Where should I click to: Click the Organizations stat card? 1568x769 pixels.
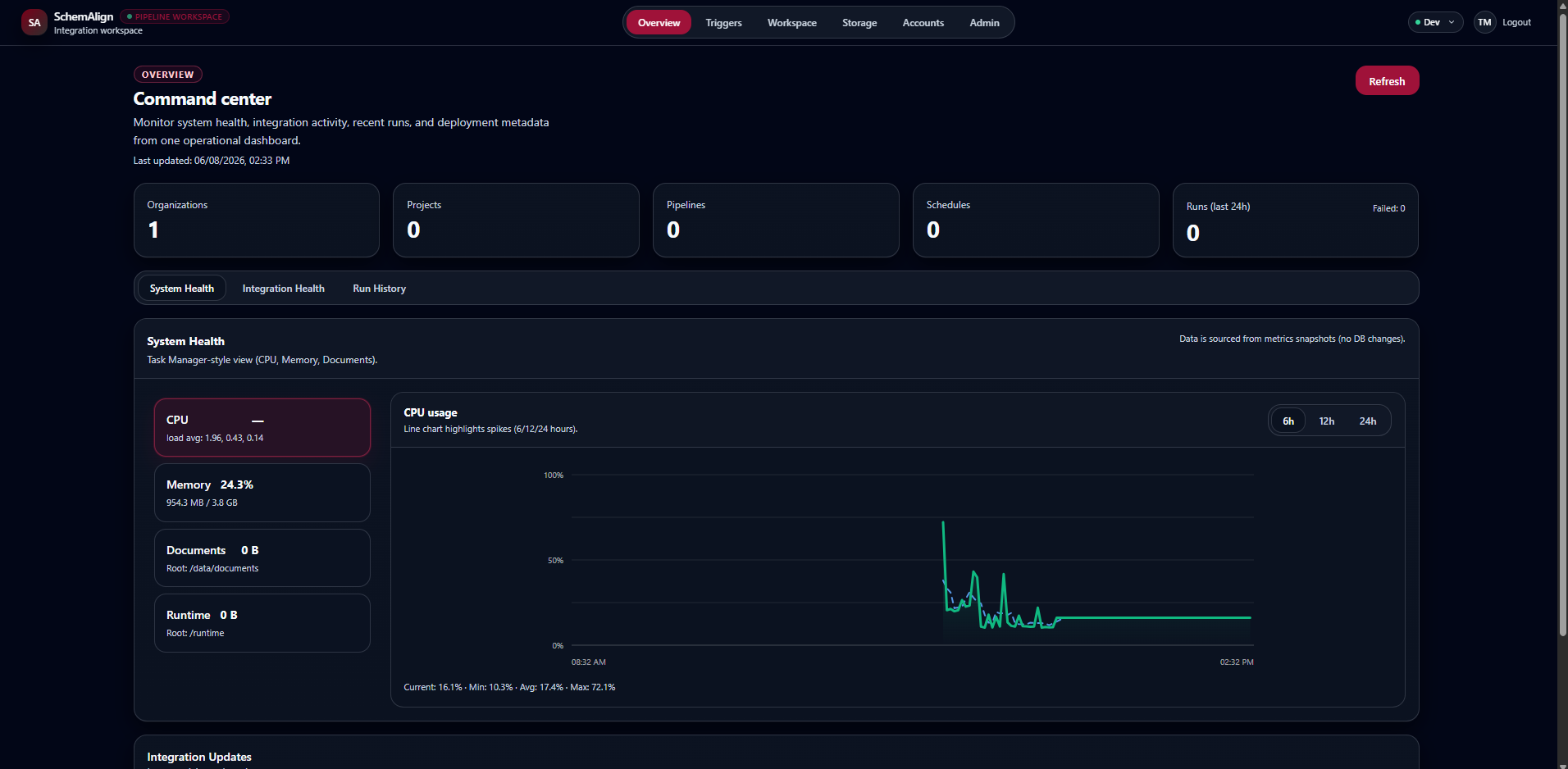click(x=257, y=221)
